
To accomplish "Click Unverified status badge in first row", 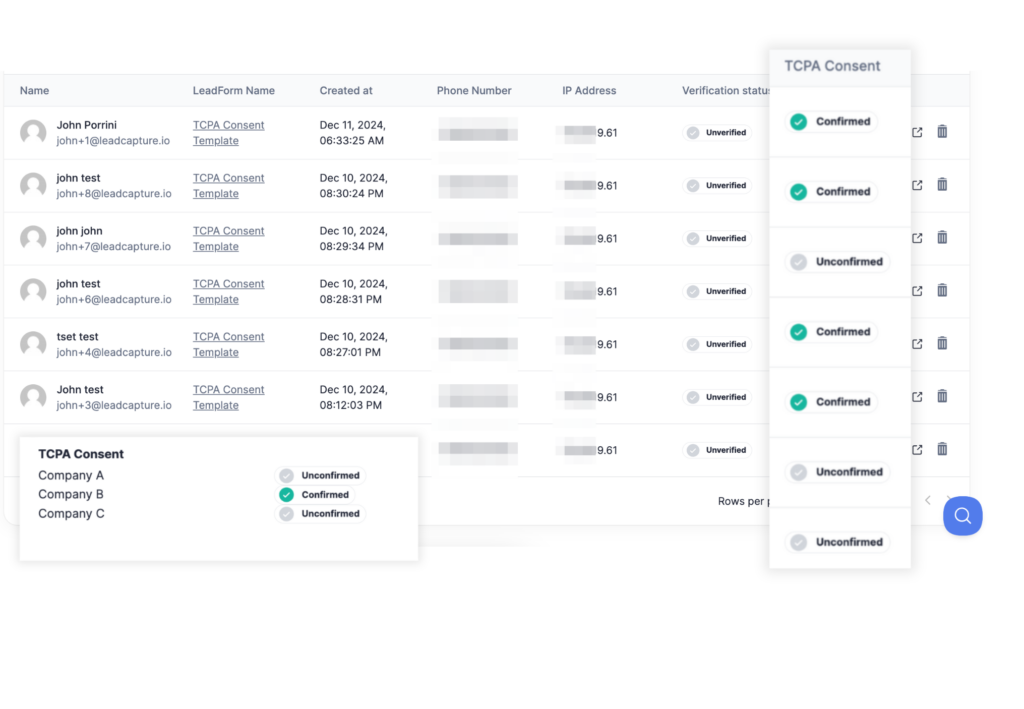I will pyautogui.click(x=717, y=132).
